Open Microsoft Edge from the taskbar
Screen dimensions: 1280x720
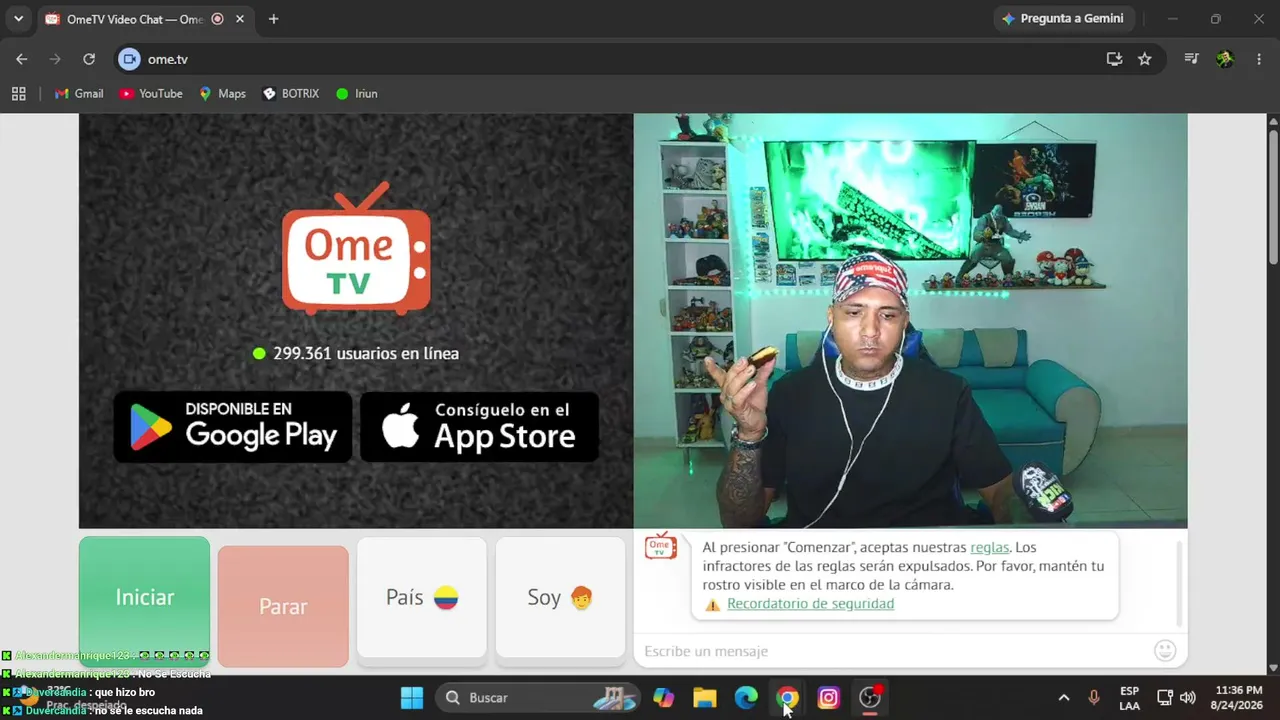pyautogui.click(x=746, y=698)
